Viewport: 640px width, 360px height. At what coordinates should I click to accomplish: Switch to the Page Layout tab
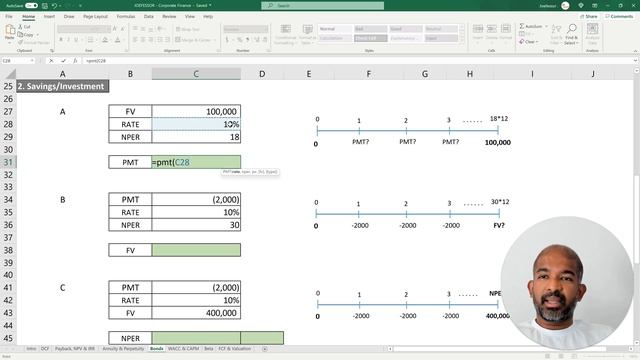(95, 17)
